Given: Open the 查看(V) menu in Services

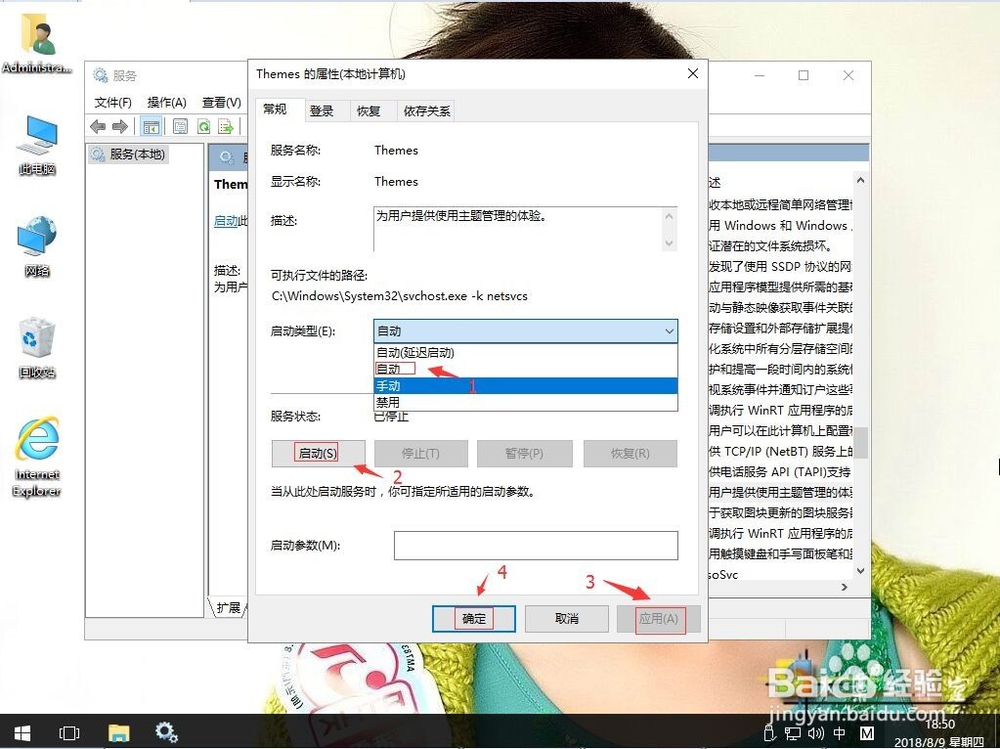Looking at the screenshot, I should point(221,103).
